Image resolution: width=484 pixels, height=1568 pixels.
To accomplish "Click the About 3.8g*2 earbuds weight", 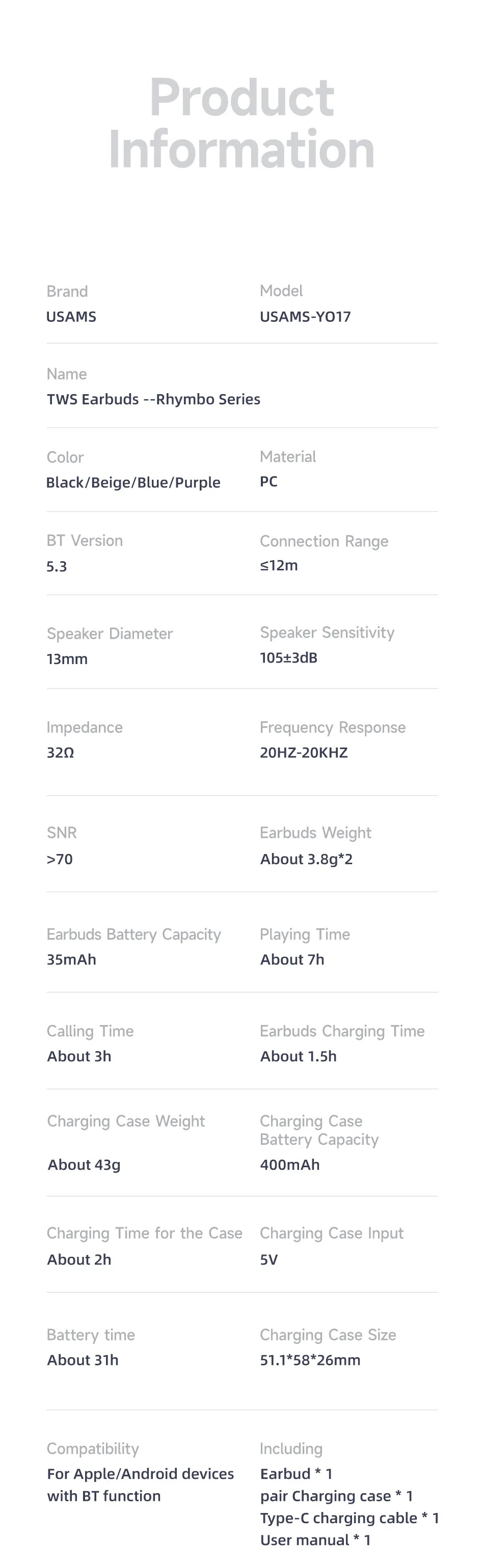I will pos(306,859).
